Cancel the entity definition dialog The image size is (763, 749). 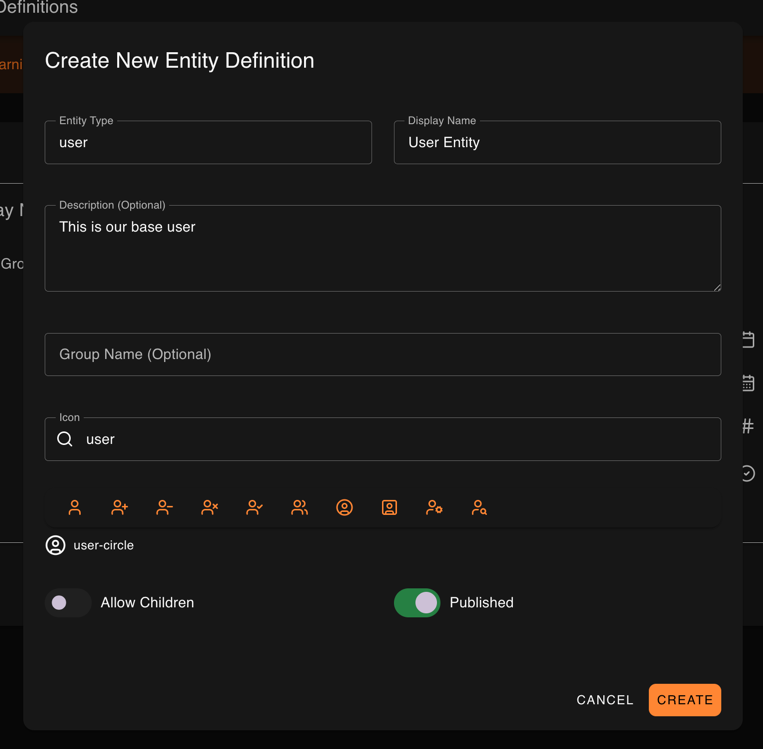pos(605,700)
